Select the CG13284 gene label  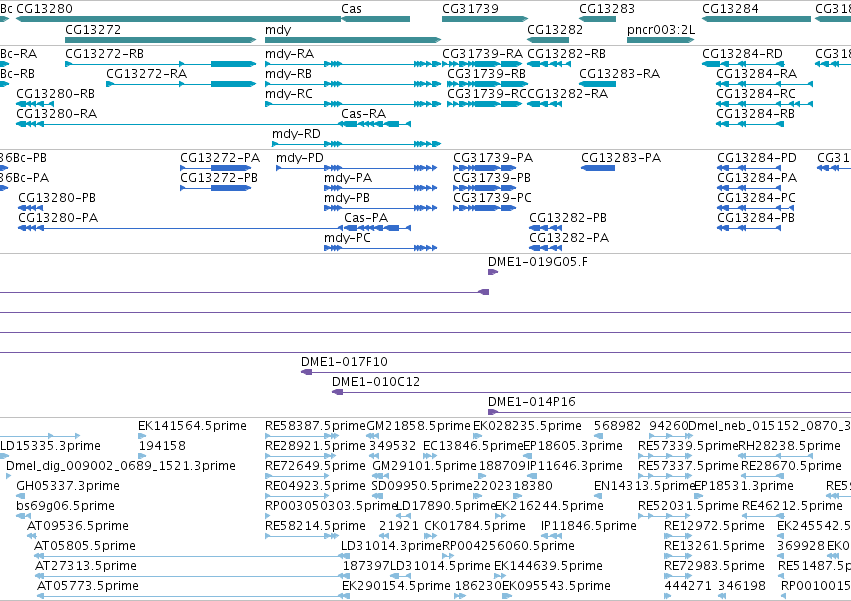pos(730,9)
